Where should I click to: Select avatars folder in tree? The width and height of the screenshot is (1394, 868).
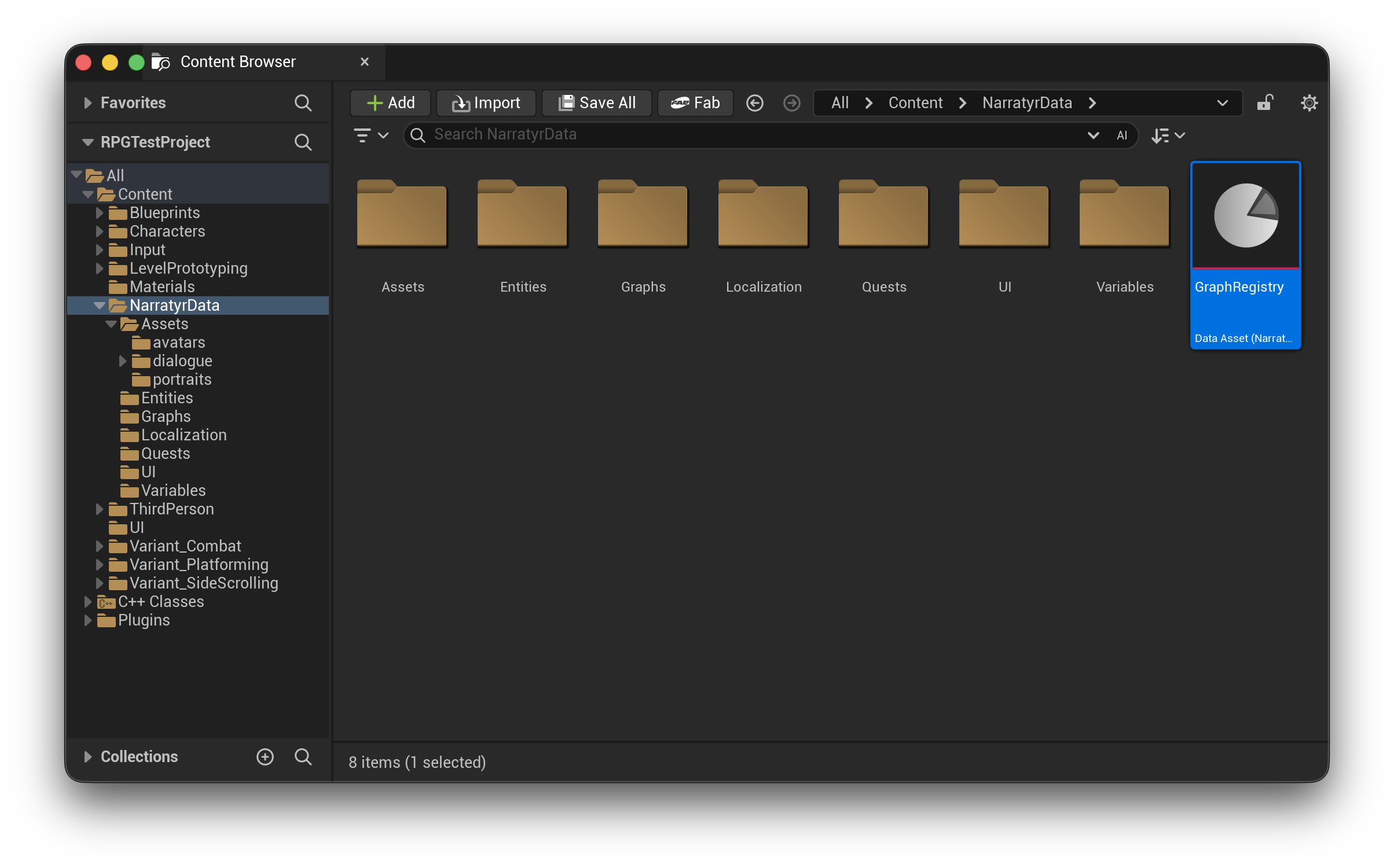tap(179, 343)
